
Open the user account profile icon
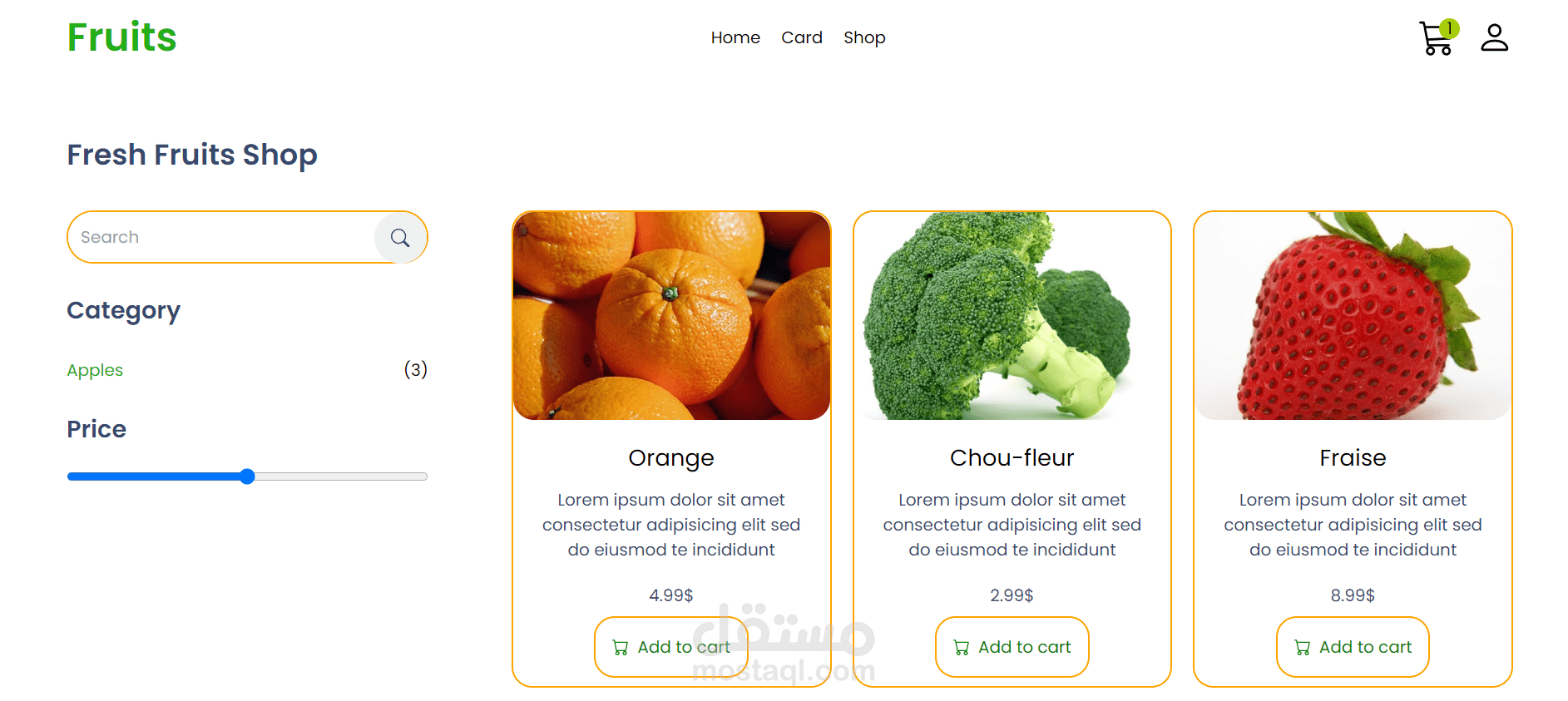pos(1494,37)
